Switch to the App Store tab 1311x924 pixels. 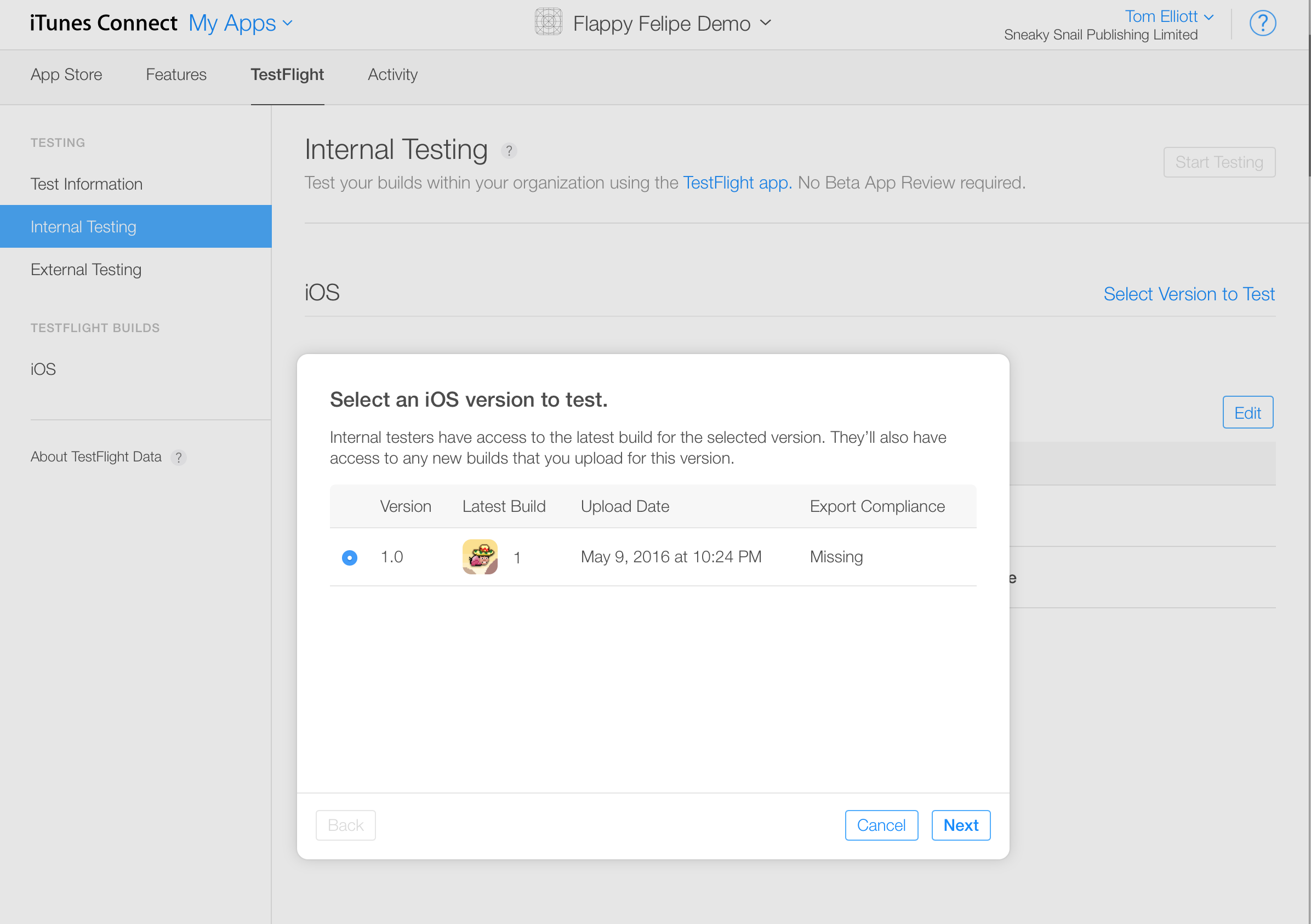(66, 75)
